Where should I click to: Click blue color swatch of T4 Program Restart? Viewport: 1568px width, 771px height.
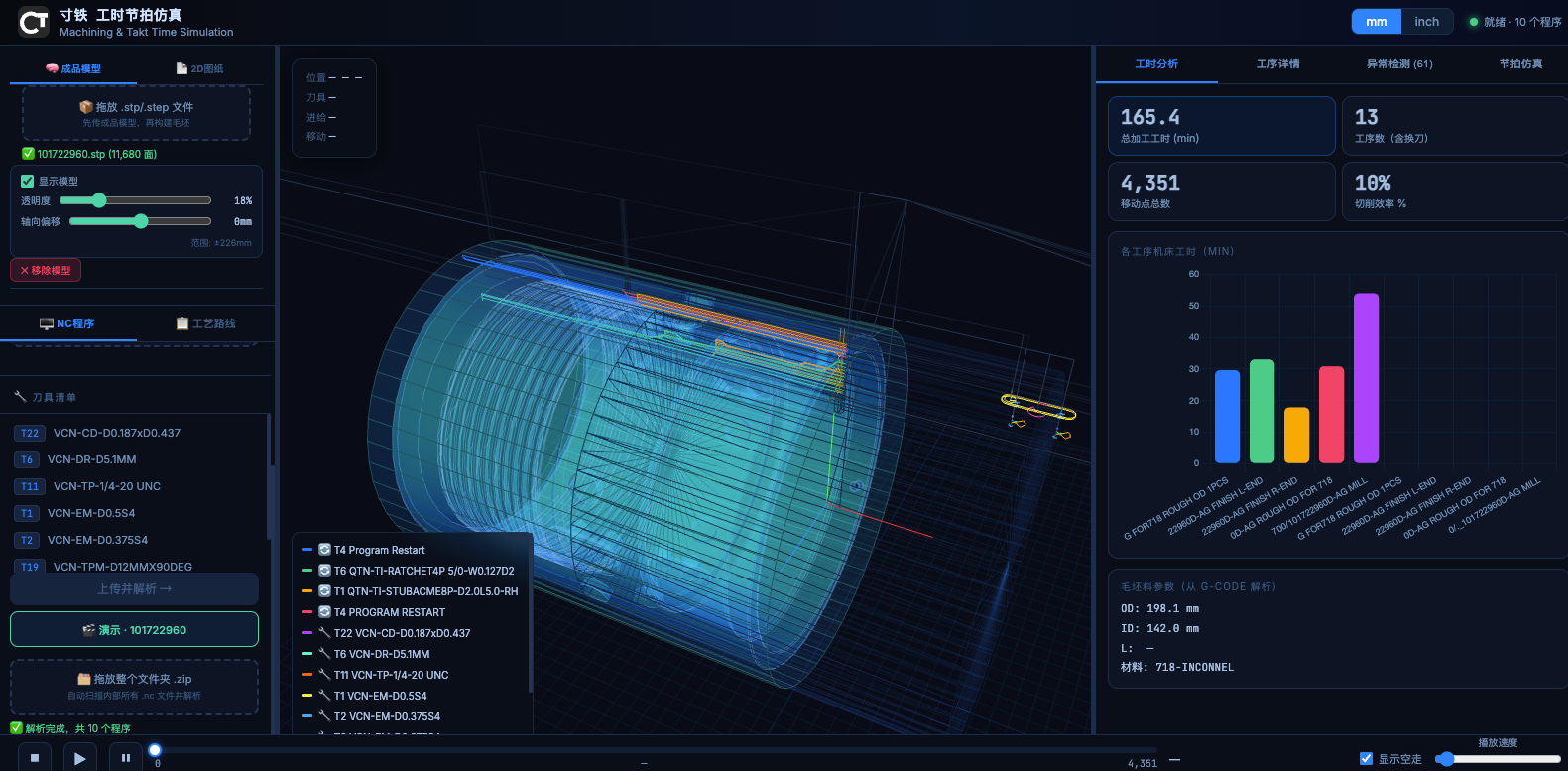click(x=307, y=549)
